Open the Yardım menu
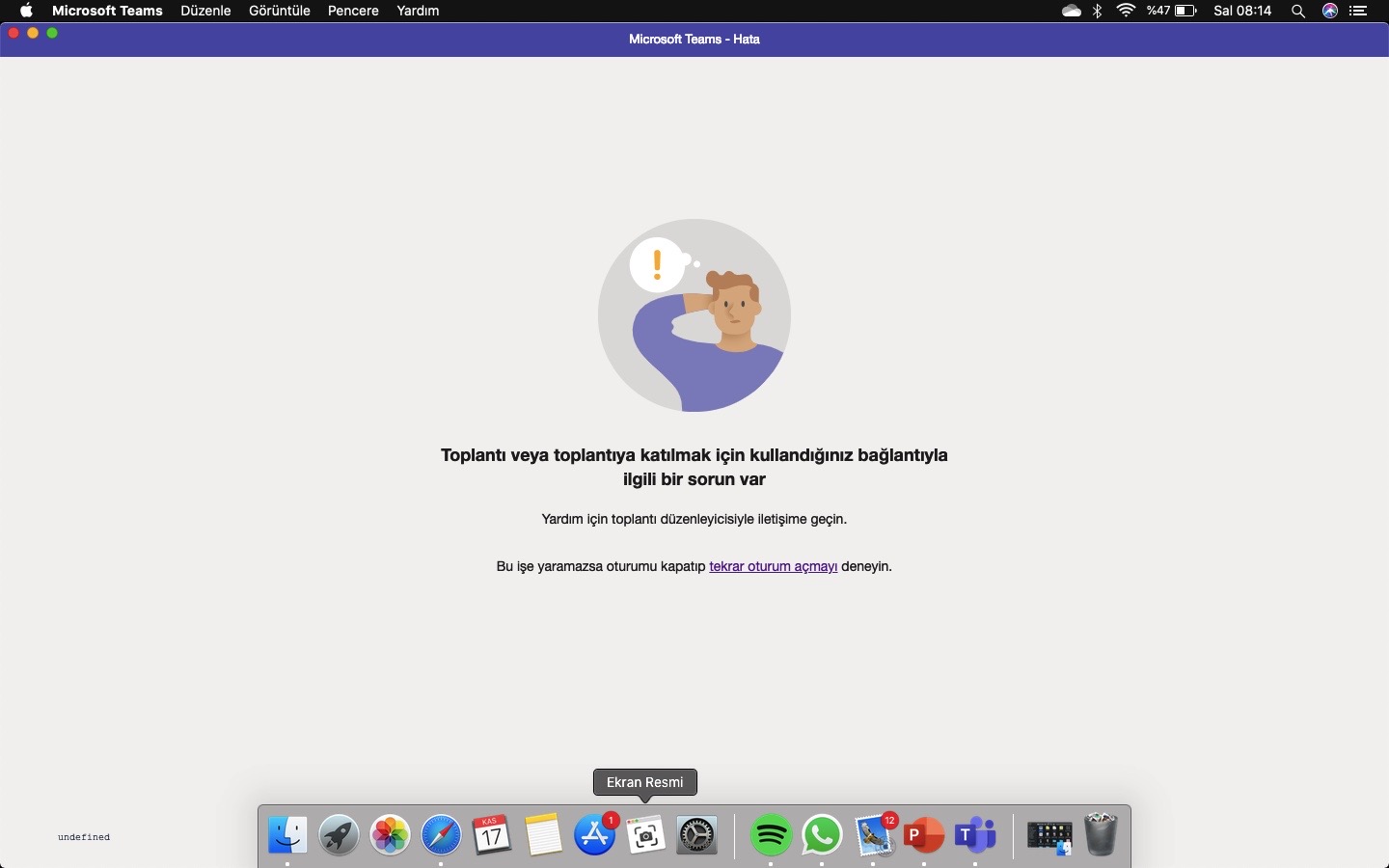1389x868 pixels. (x=418, y=11)
